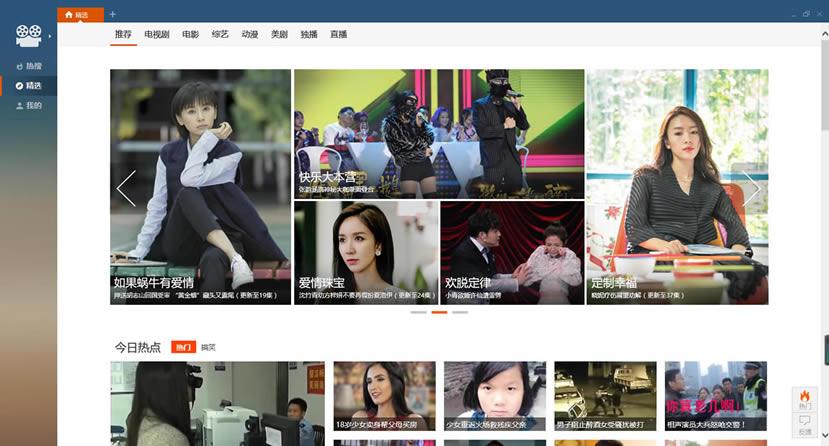Screen dimensions: 829x446
Task: Add a new tab with the plus icon
Action: coord(113,14)
